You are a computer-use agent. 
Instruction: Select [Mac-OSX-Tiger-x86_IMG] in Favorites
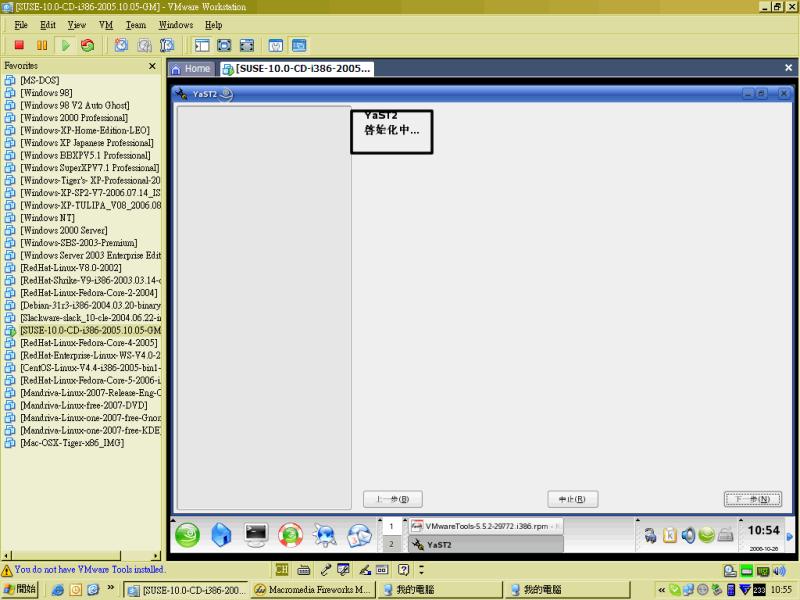point(72,443)
